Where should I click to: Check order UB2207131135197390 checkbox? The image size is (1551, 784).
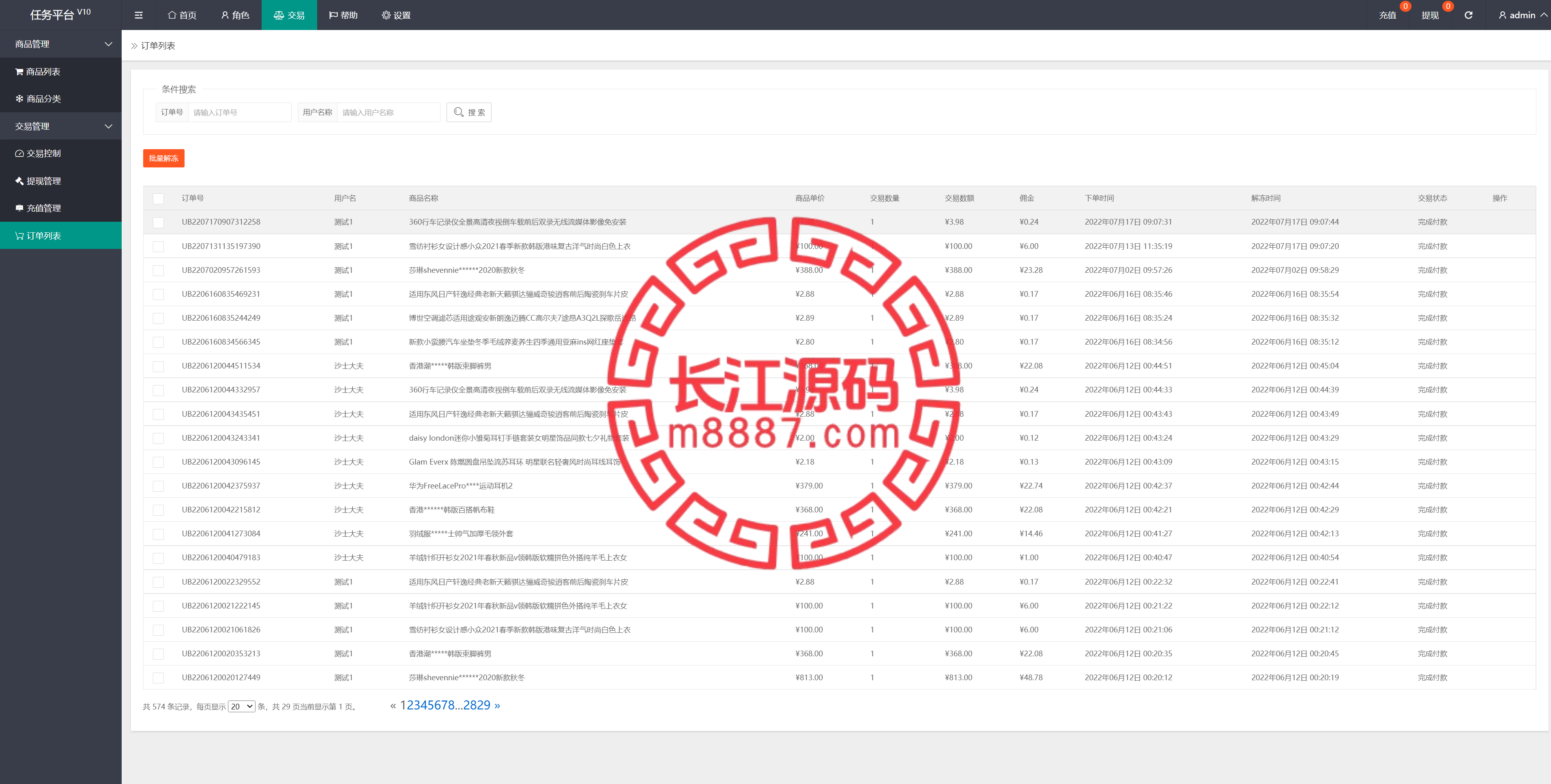click(158, 247)
